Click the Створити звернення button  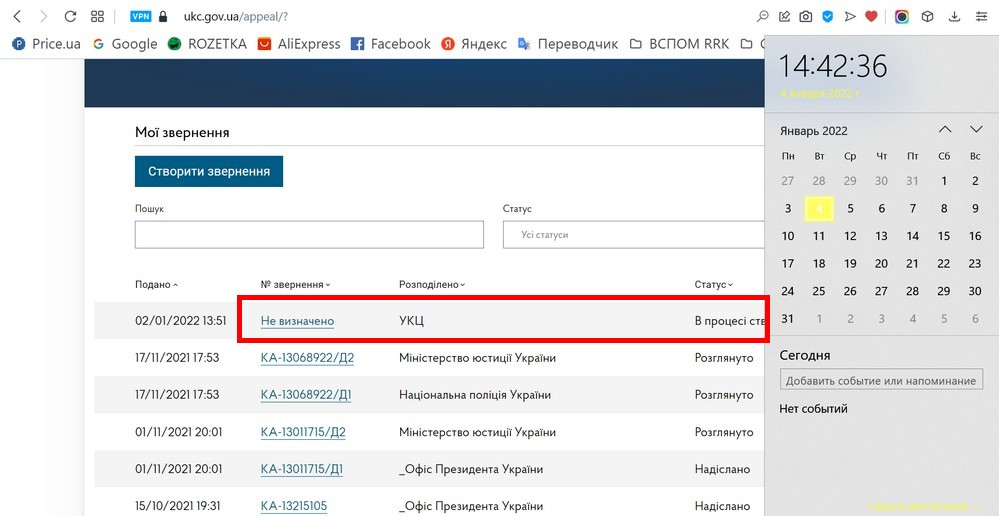(x=209, y=171)
